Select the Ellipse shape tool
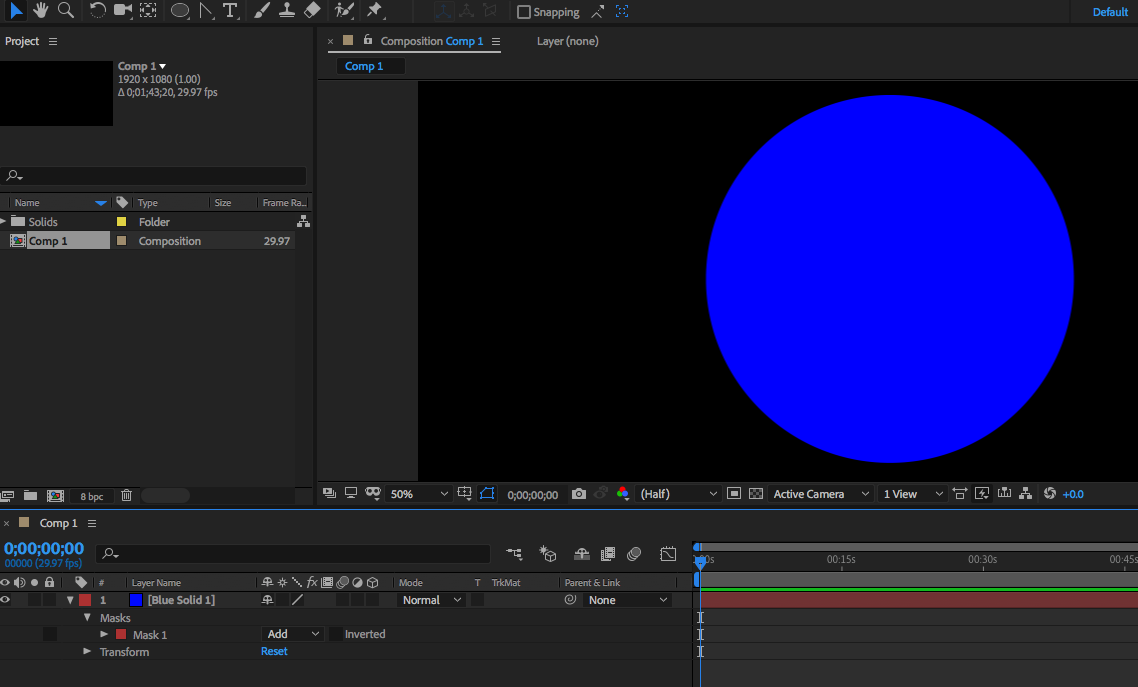This screenshot has height=687, width=1138. [180, 11]
